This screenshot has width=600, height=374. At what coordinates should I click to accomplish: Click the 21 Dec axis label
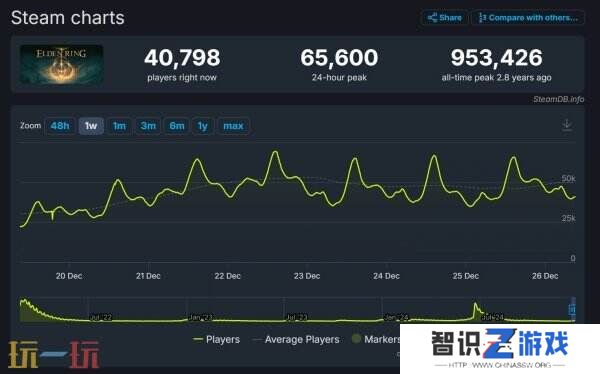pyautogui.click(x=148, y=276)
